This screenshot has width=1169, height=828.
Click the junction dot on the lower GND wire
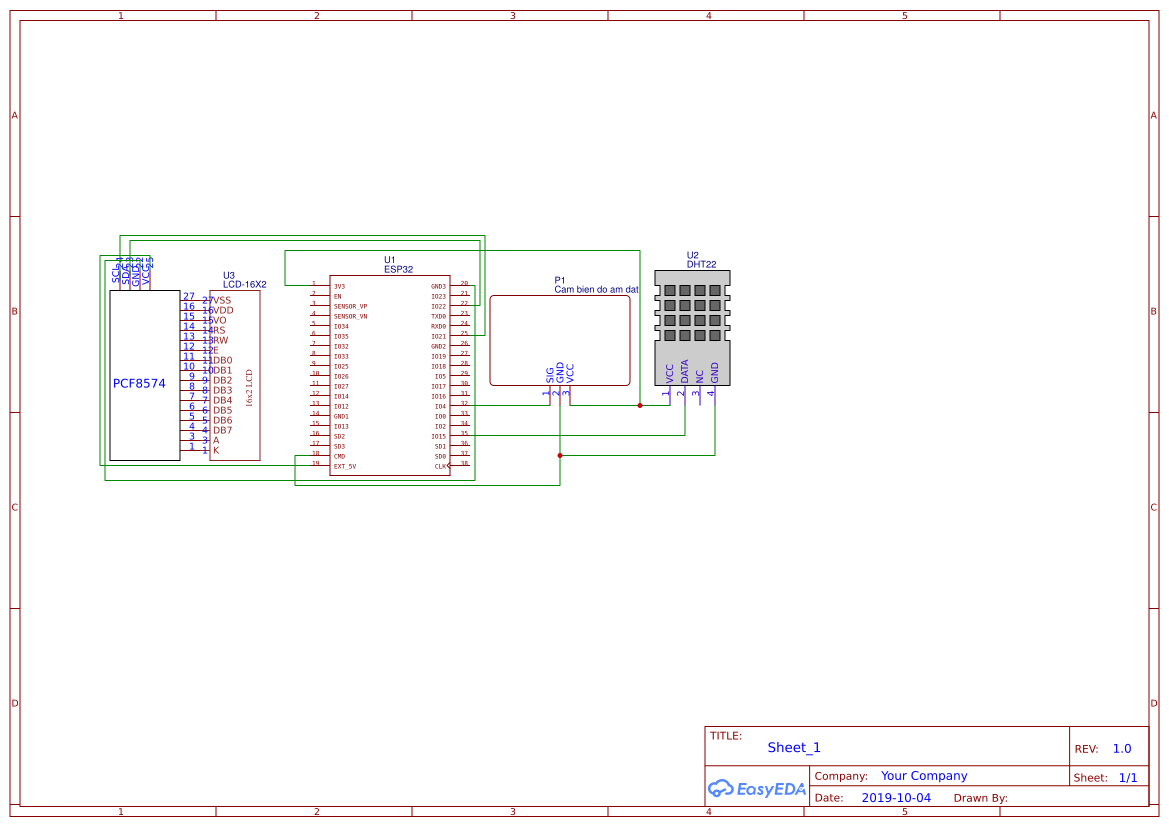[x=558, y=453]
